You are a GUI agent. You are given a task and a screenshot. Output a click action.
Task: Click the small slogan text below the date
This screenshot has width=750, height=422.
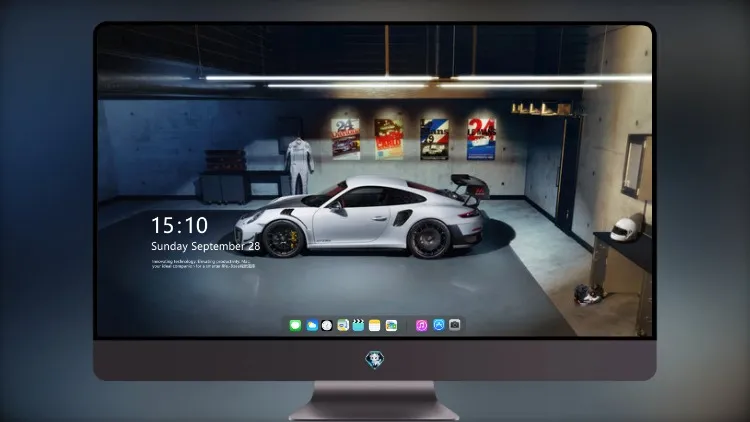[x=203, y=264]
